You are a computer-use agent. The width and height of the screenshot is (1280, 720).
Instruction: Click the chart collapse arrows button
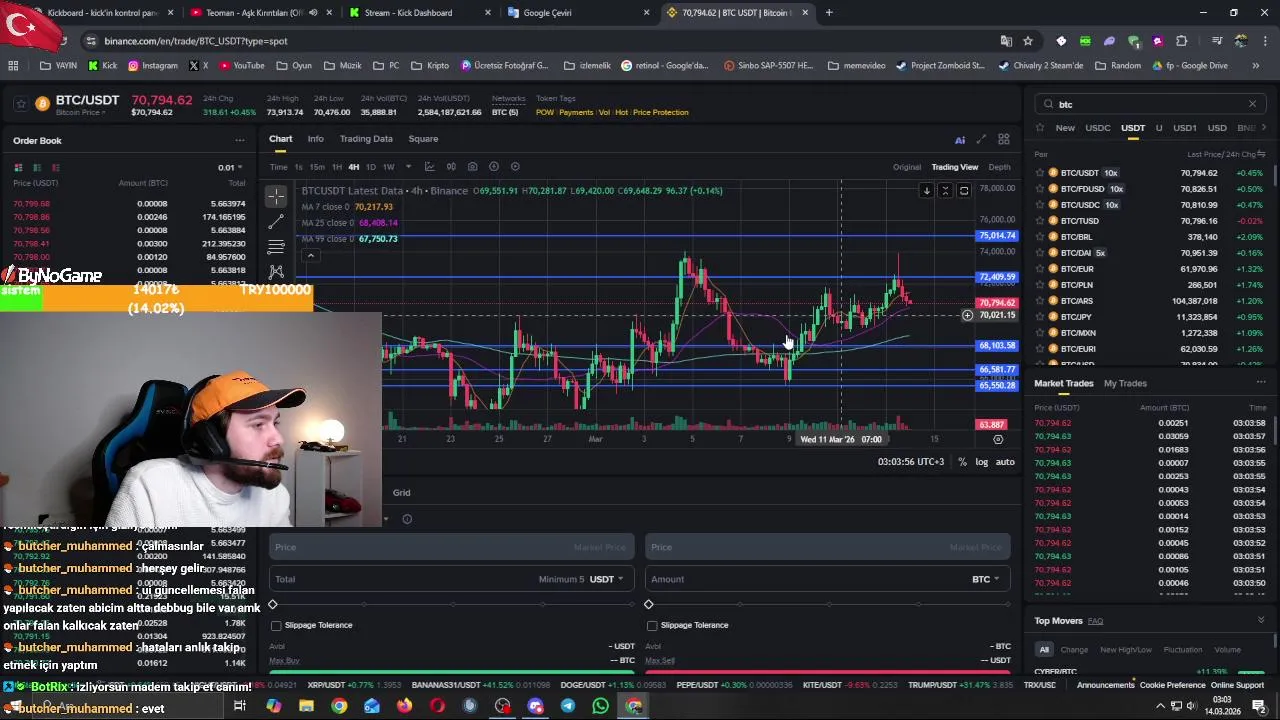945,190
